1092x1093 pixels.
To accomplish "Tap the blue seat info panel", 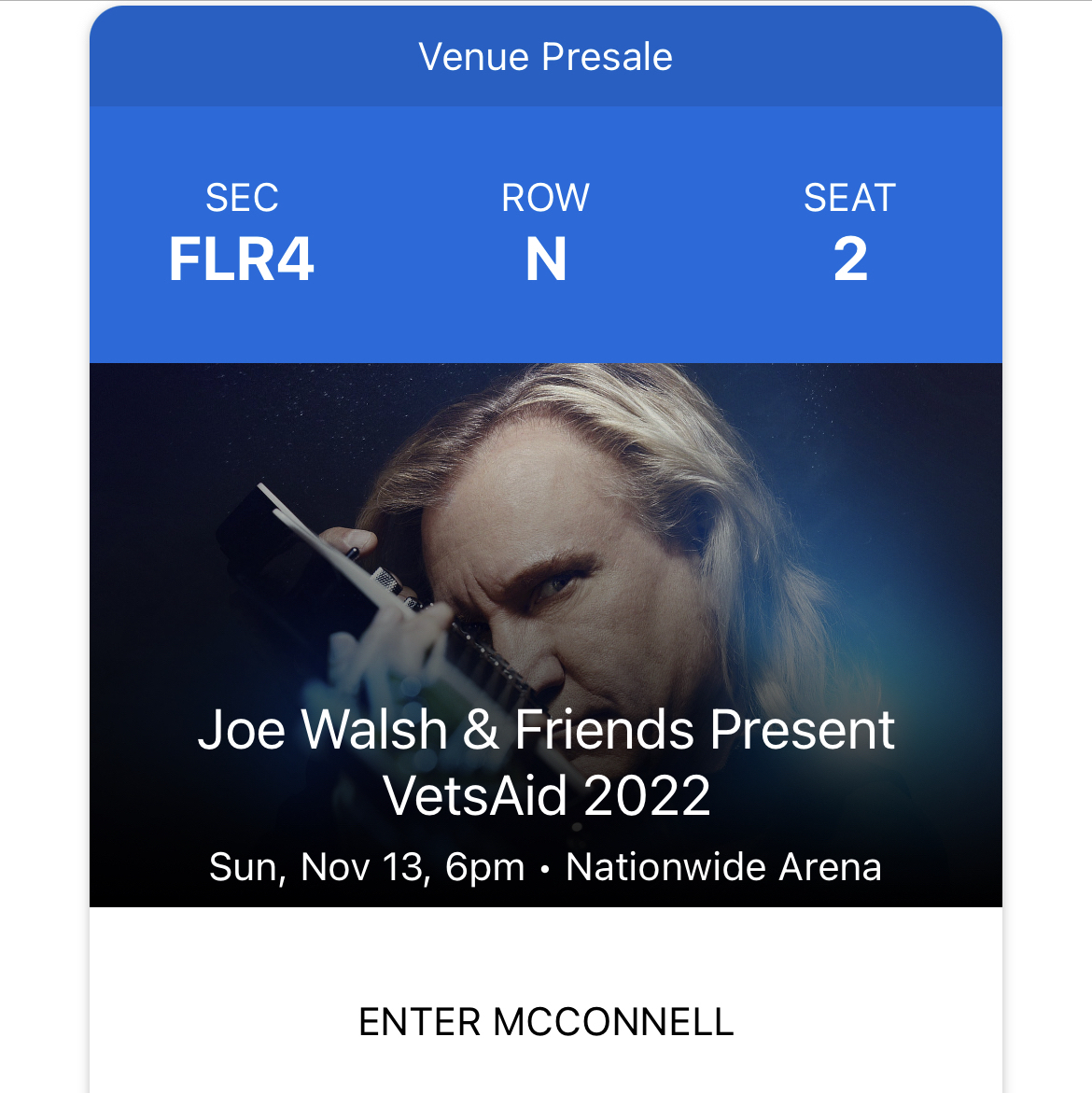I will tap(546, 235).
